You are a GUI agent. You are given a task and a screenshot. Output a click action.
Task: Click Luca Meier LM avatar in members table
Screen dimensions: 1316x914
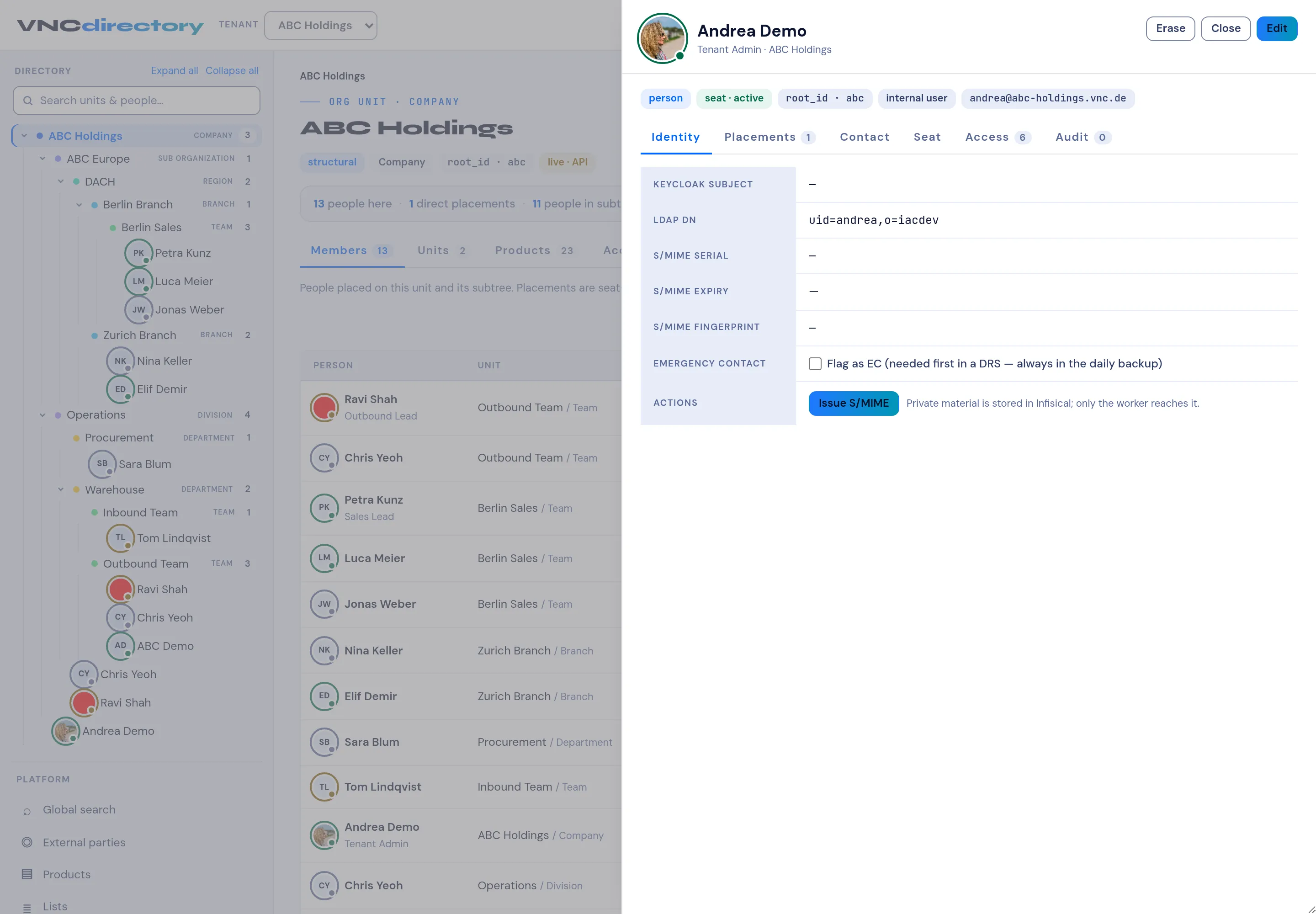pyautogui.click(x=324, y=558)
